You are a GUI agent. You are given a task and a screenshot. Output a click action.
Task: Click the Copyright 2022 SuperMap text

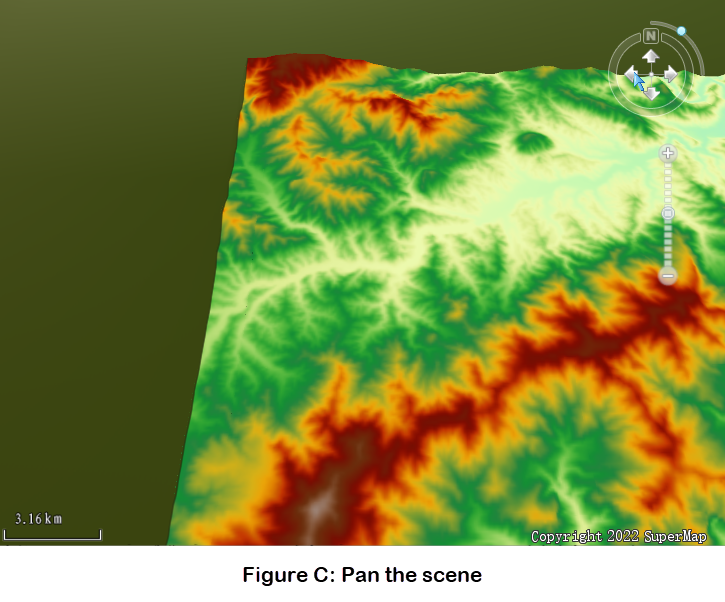tap(618, 537)
